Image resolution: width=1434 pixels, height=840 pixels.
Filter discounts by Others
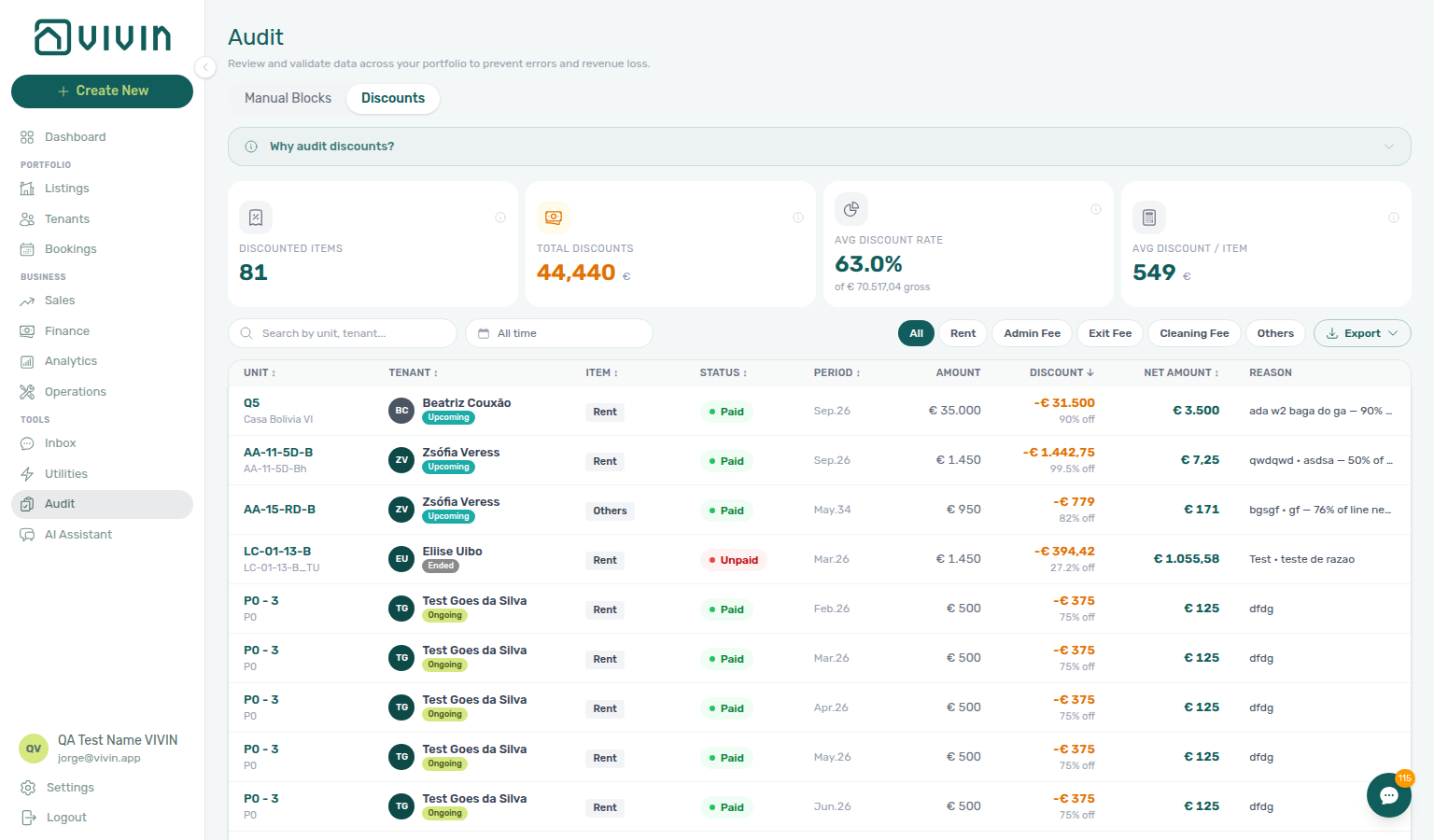click(x=1275, y=333)
